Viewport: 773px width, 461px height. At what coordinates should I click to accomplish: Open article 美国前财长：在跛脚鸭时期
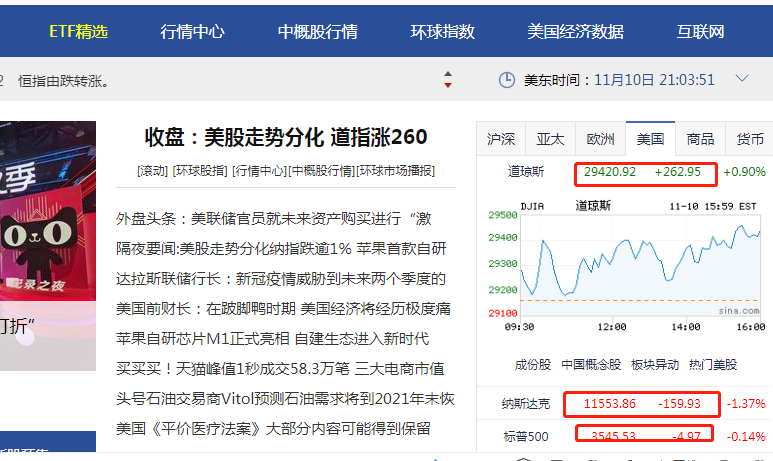283,309
